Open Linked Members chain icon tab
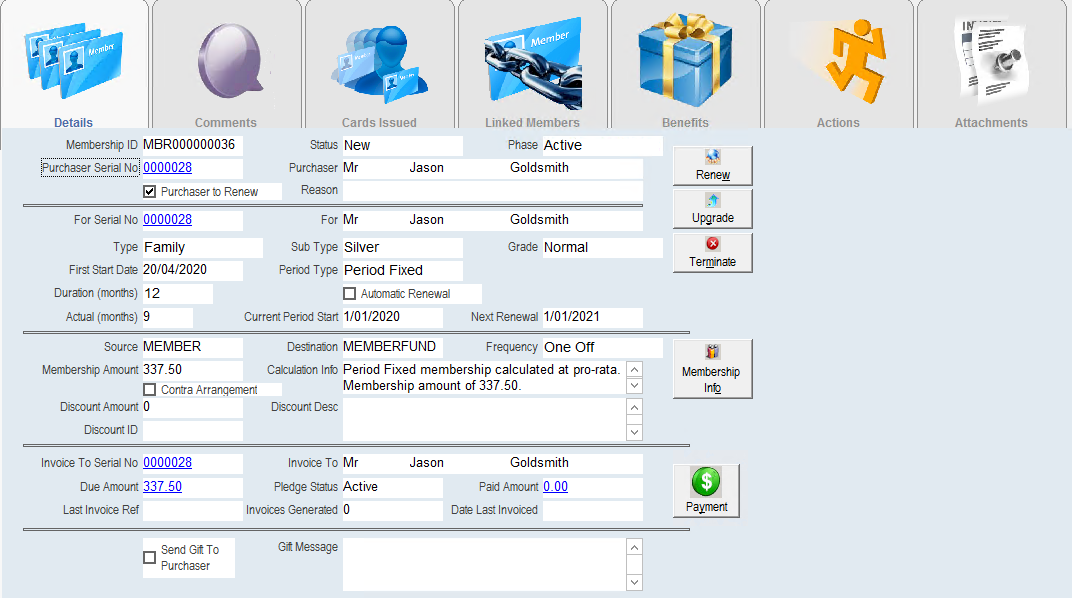1072x598 pixels. coord(533,65)
